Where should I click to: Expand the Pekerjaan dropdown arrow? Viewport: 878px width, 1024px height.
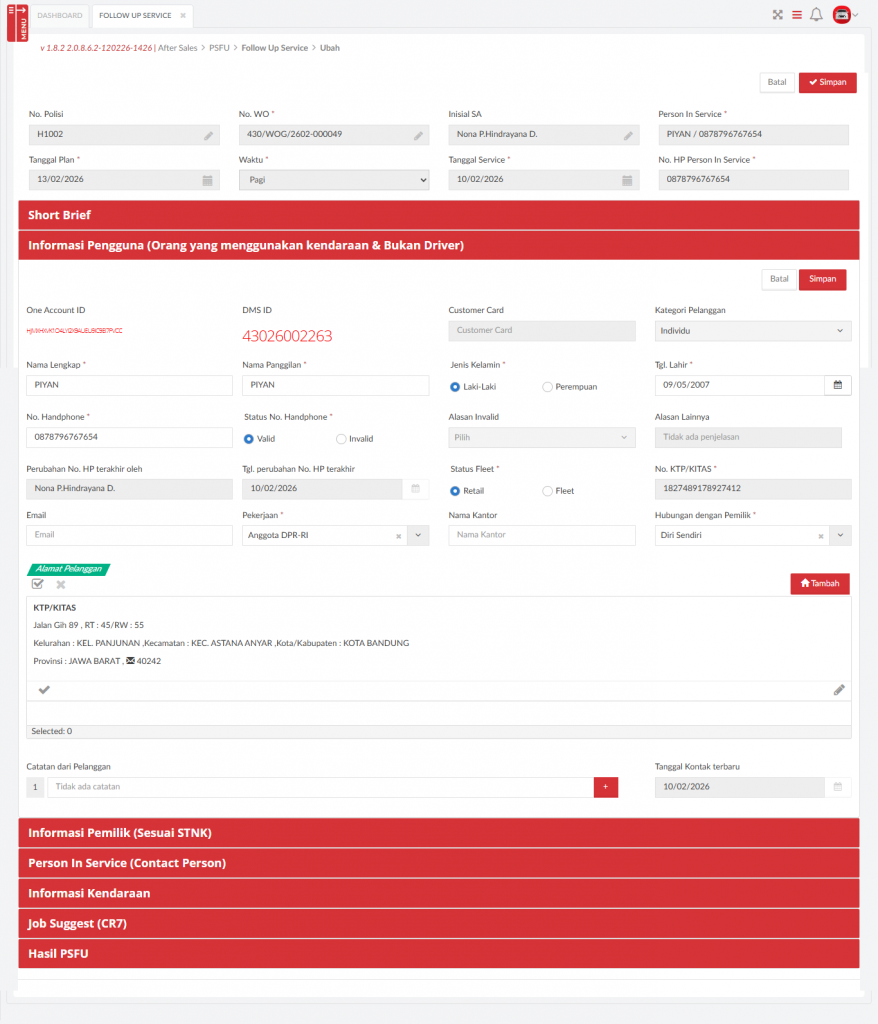(x=418, y=536)
